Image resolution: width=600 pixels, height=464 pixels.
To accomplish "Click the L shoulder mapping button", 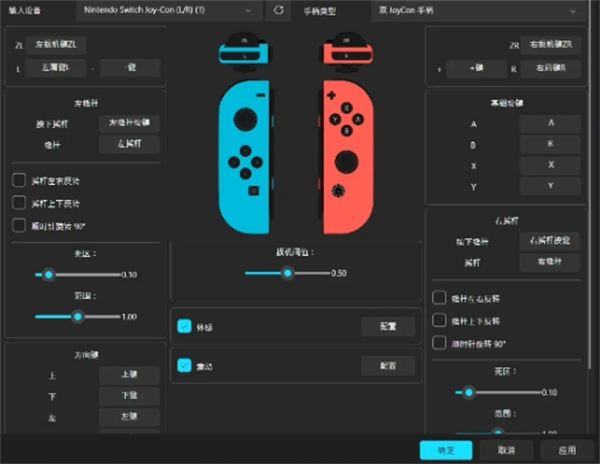I will click(56, 68).
